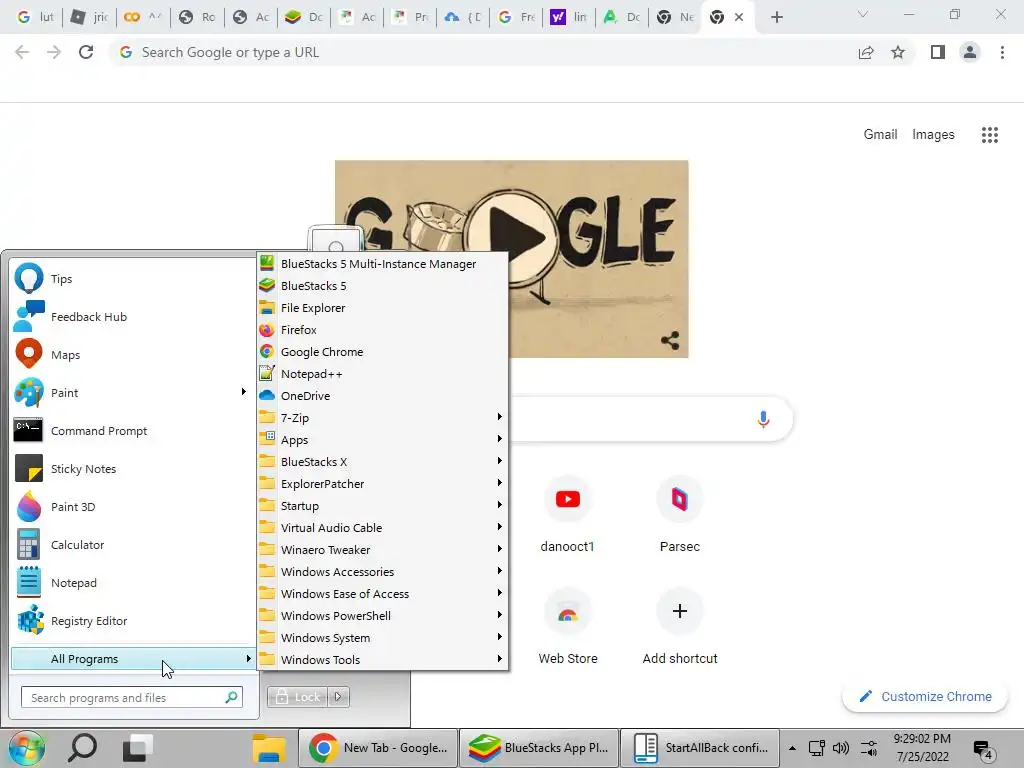The height and width of the screenshot is (768, 1024).
Task: Open Maps application
Action: [131, 355]
